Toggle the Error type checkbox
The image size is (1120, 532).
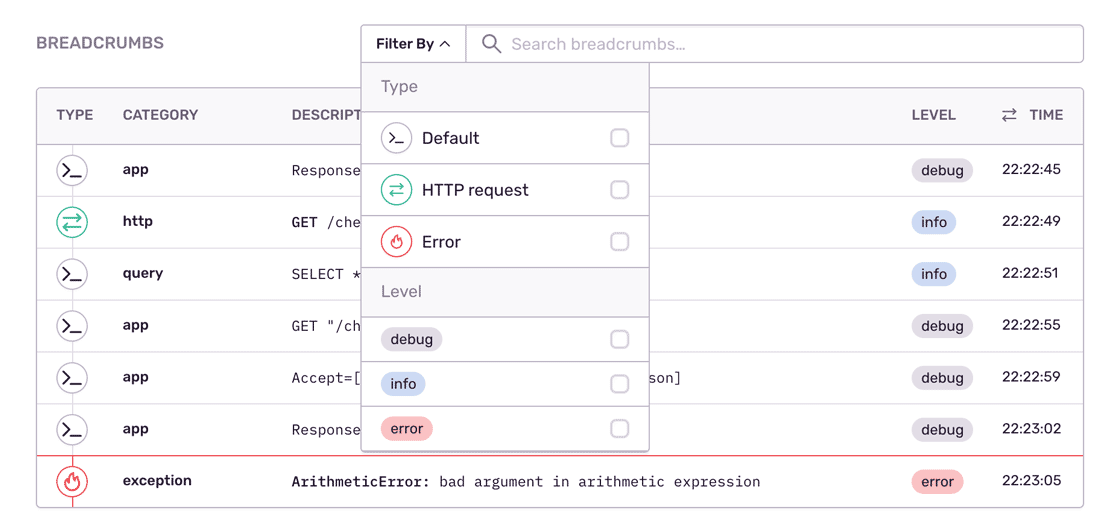click(x=620, y=242)
